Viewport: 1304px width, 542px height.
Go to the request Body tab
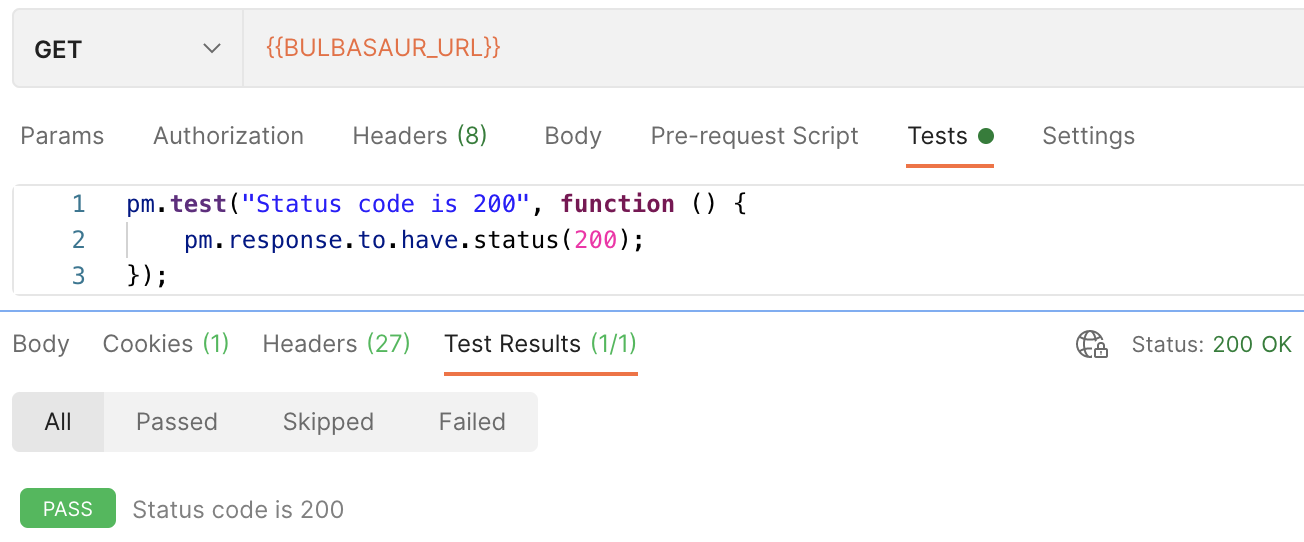click(572, 136)
